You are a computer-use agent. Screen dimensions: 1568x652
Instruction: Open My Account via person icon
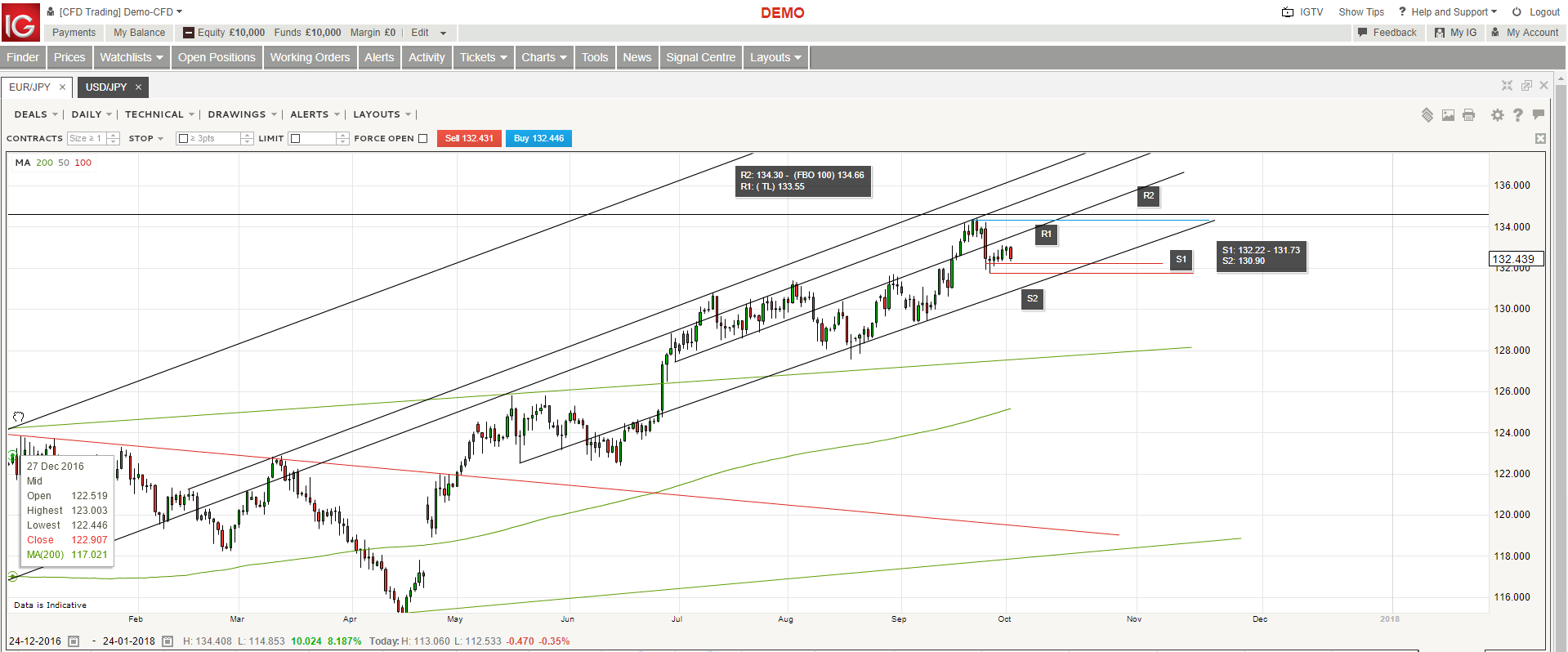click(1494, 33)
